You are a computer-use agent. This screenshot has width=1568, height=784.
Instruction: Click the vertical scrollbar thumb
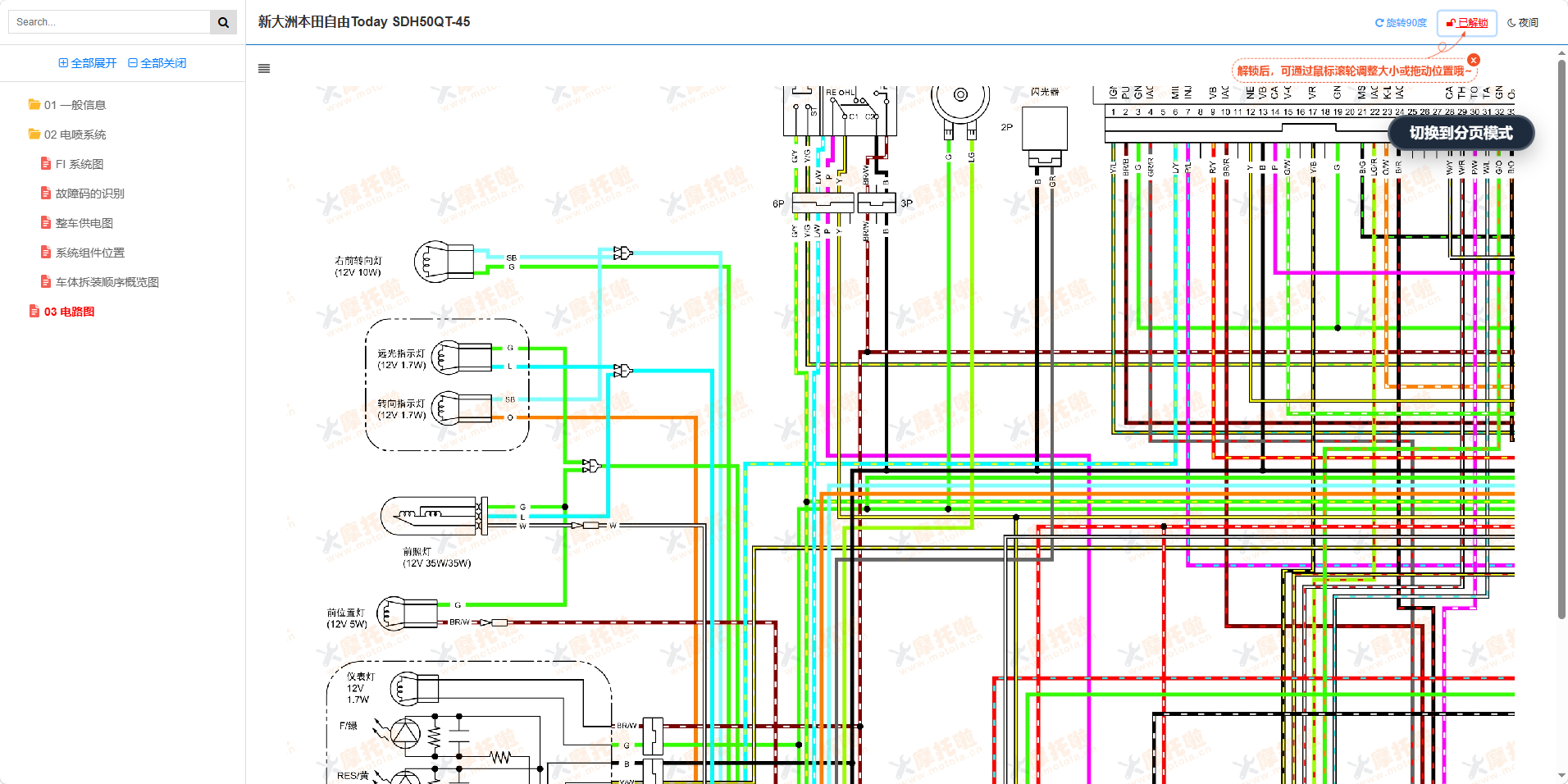pos(1561,328)
